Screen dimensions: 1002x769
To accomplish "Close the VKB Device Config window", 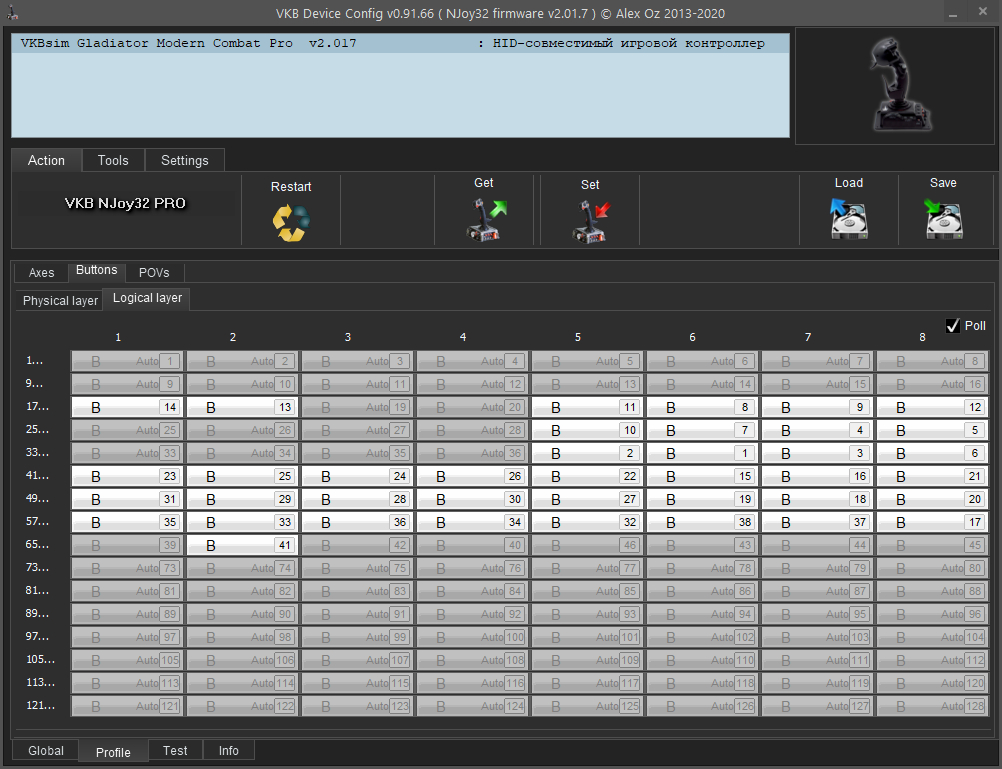I will 983,12.
